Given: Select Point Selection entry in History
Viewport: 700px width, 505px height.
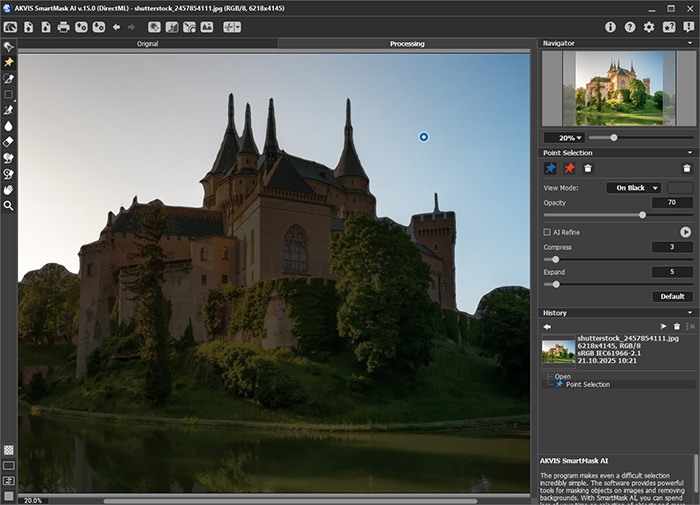Looking at the screenshot, I should 587,384.
